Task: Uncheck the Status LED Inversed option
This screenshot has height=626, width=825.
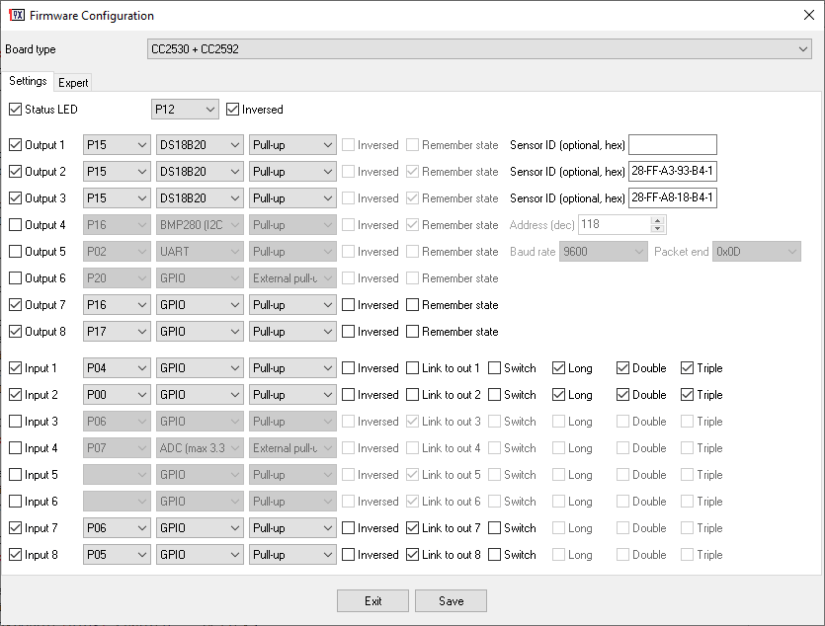Action: click(233, 109)
